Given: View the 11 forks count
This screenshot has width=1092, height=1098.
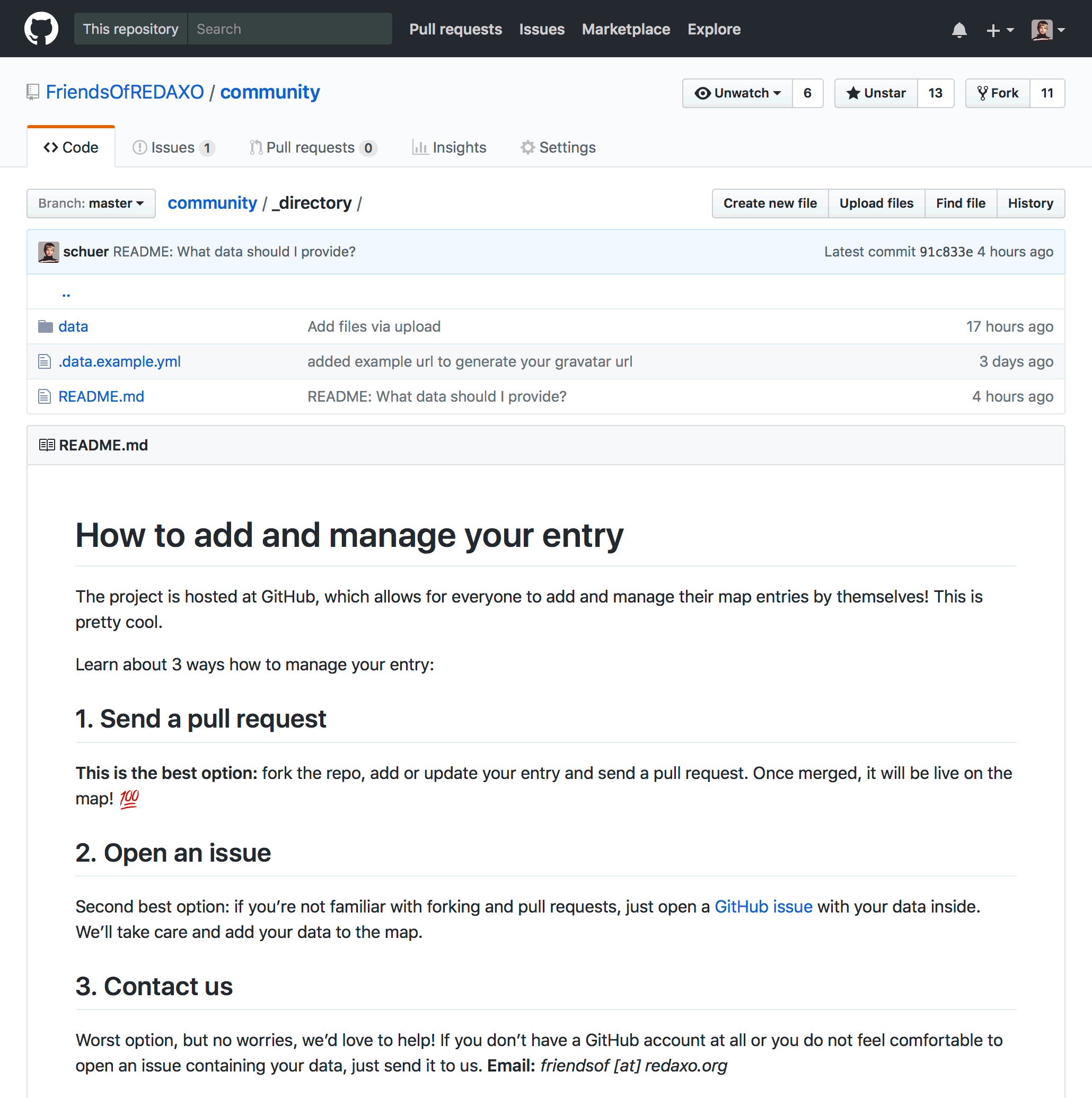Looking at the screenshot, I should 1046,93.
